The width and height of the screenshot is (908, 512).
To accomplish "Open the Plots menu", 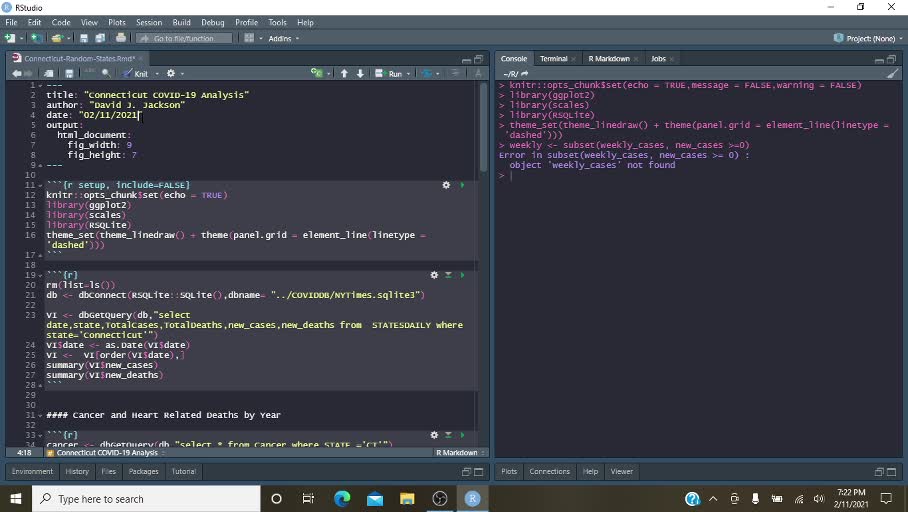I will click(117, 22).
